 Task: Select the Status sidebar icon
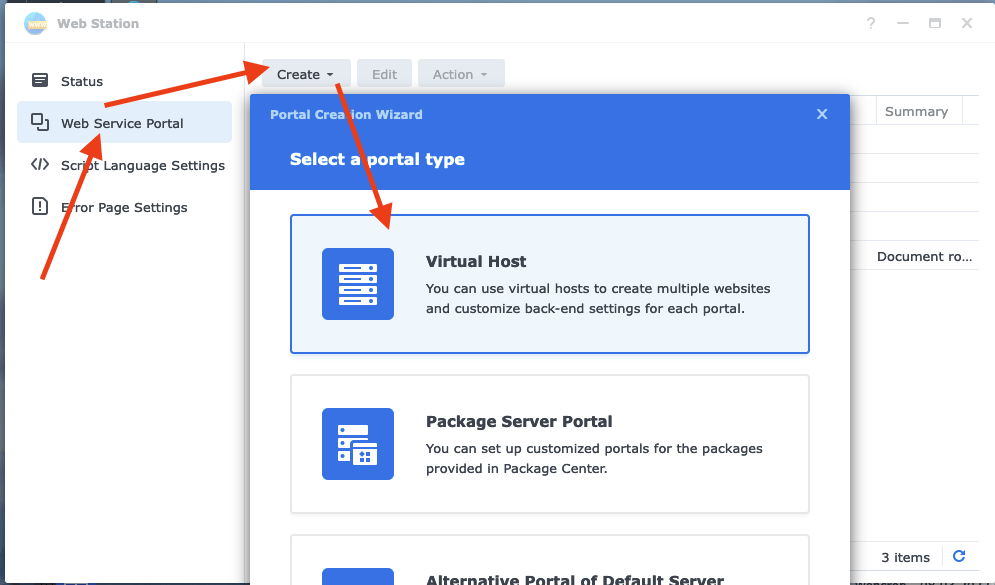tap(41, 81)
